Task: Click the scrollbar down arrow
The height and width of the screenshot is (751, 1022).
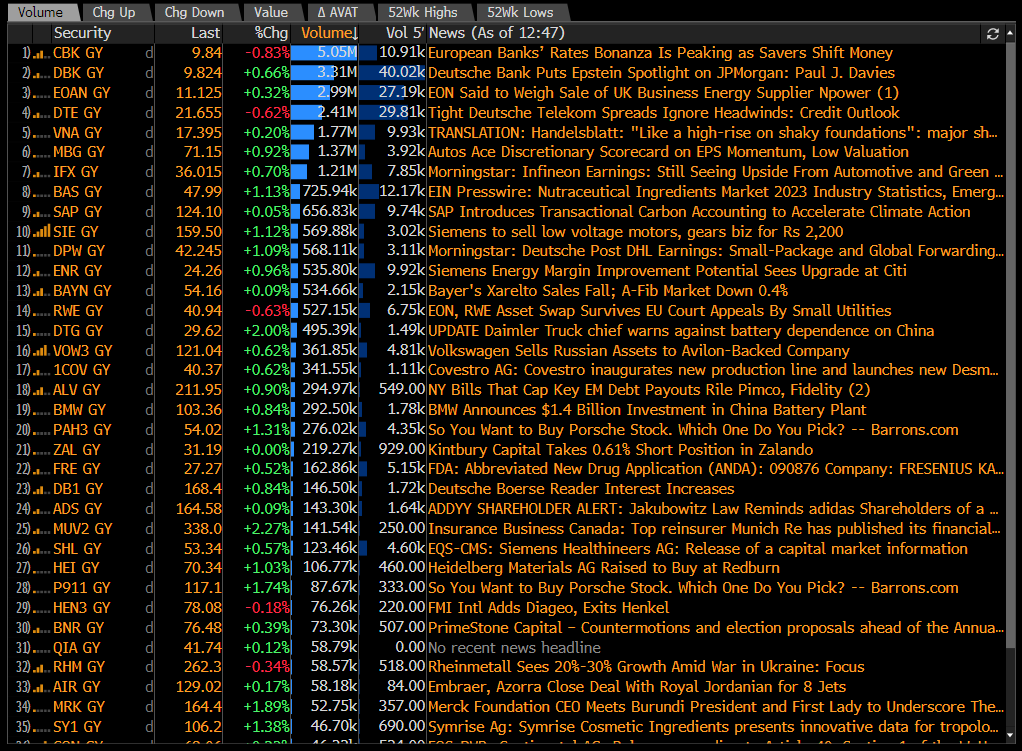Action: 1011,735
